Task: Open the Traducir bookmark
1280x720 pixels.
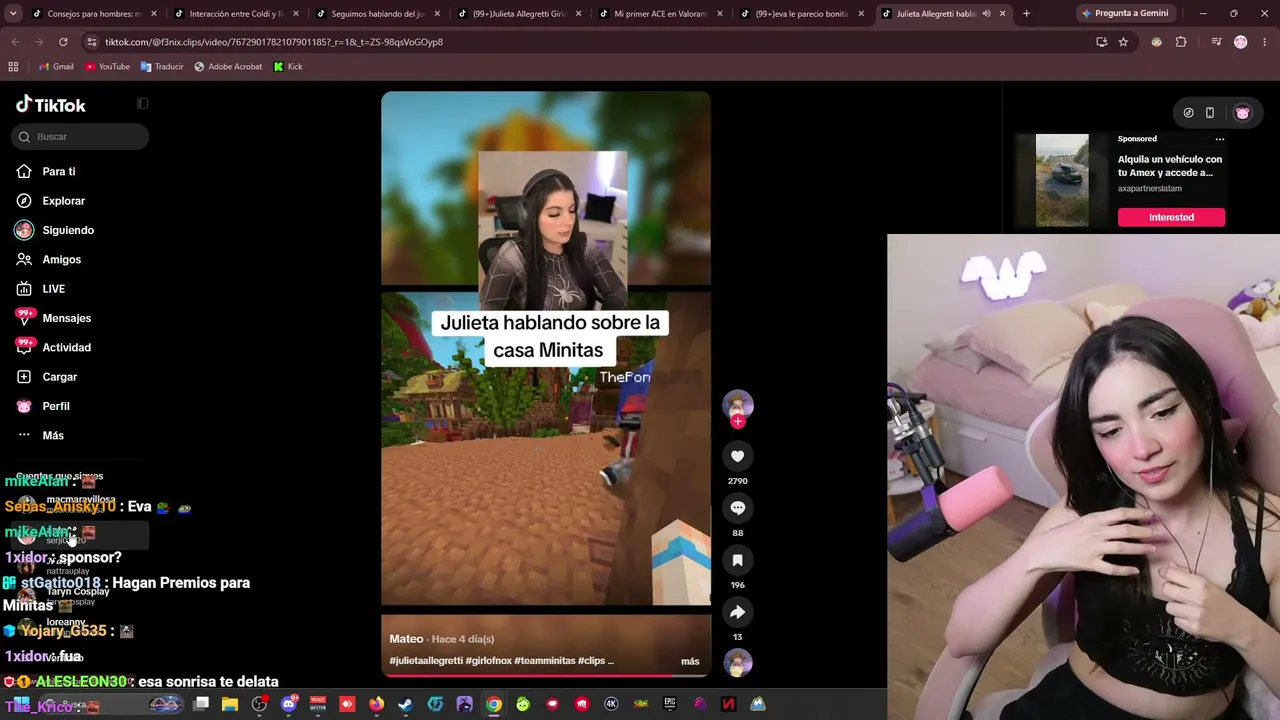Action: pos(162,67)
